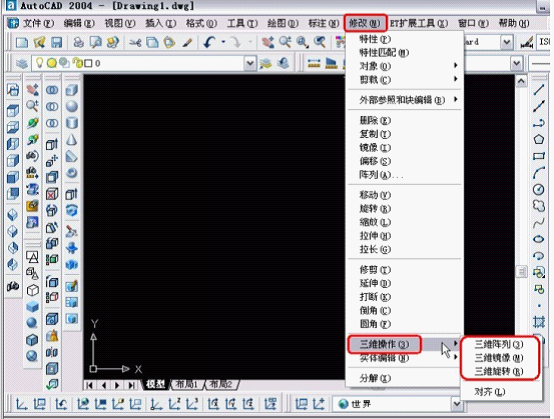
Task: Select the Hatch tool icon
Action: 539,322
